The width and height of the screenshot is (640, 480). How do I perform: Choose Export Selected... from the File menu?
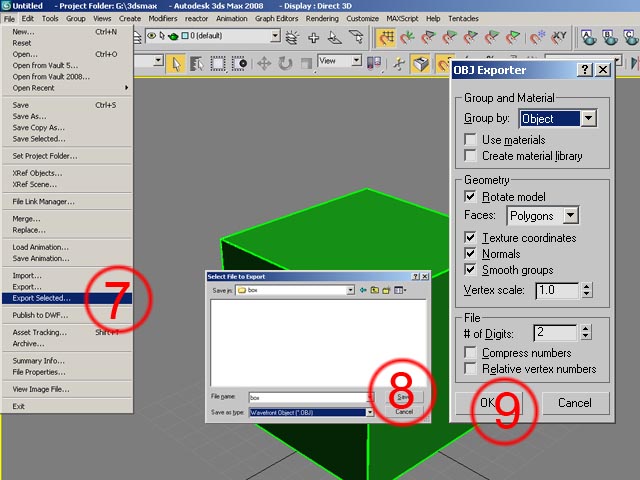(x=67, y=298)
